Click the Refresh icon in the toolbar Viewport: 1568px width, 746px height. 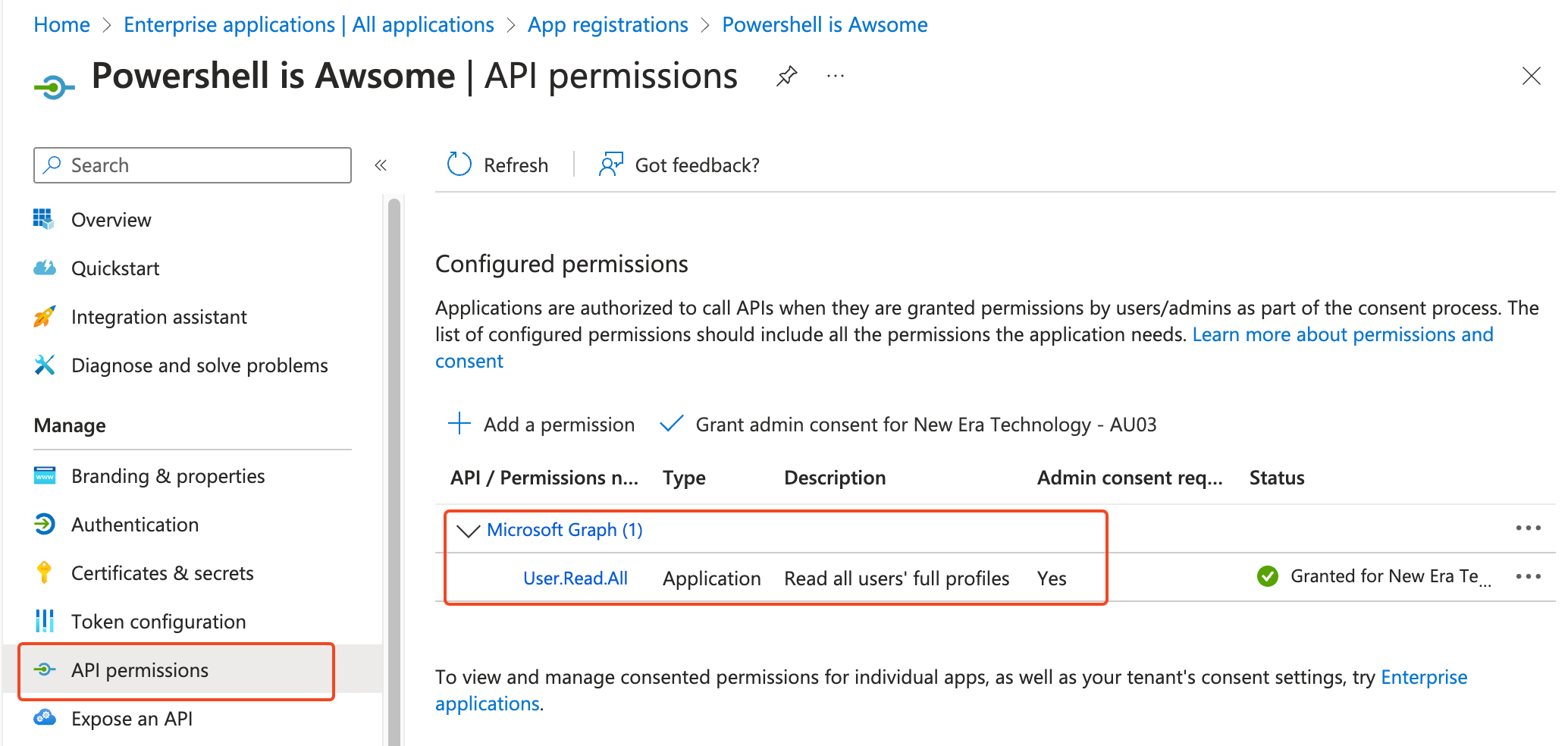[x=459, y=165]
